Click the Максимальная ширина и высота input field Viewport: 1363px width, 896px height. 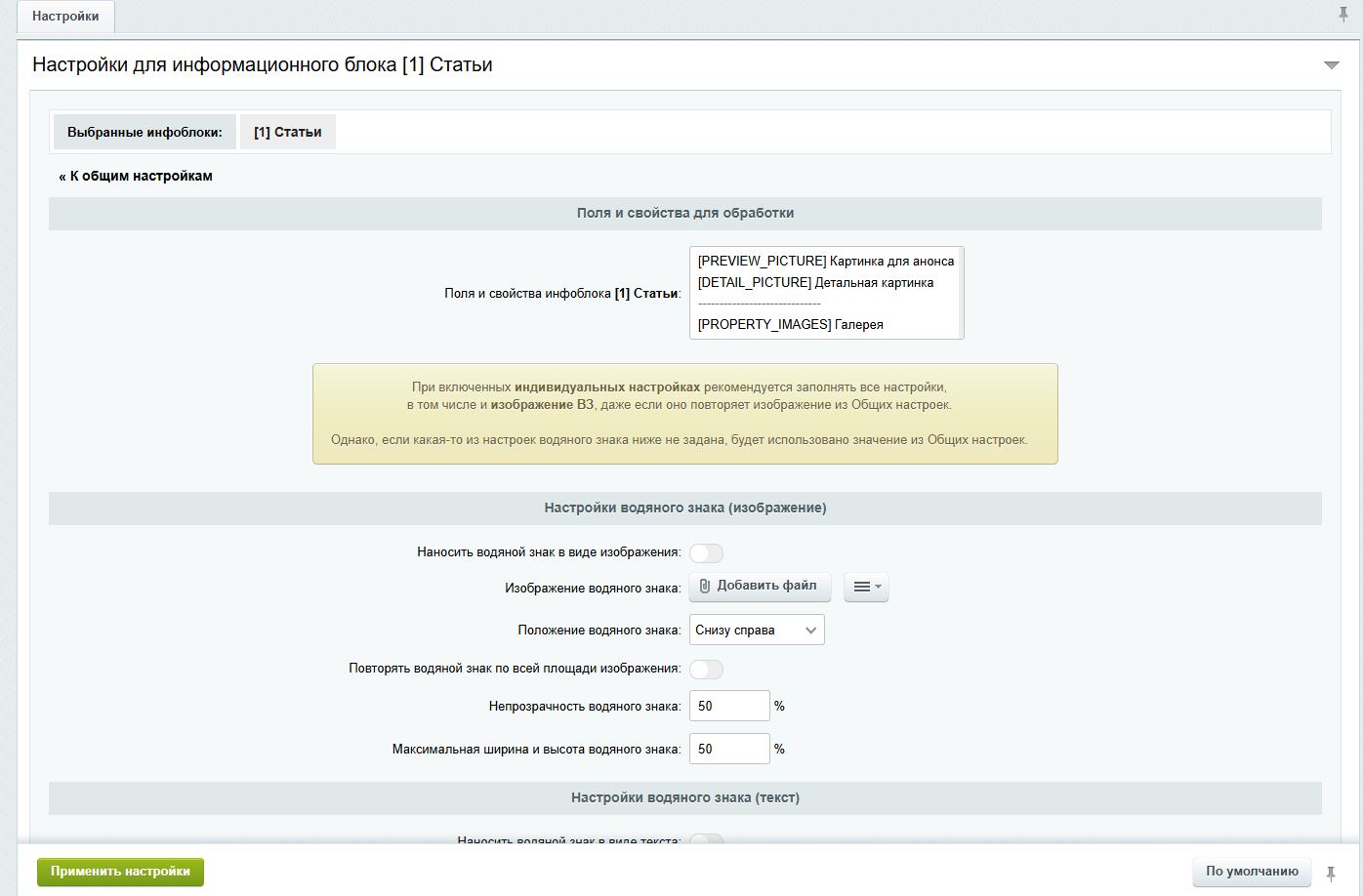point(728,749)
